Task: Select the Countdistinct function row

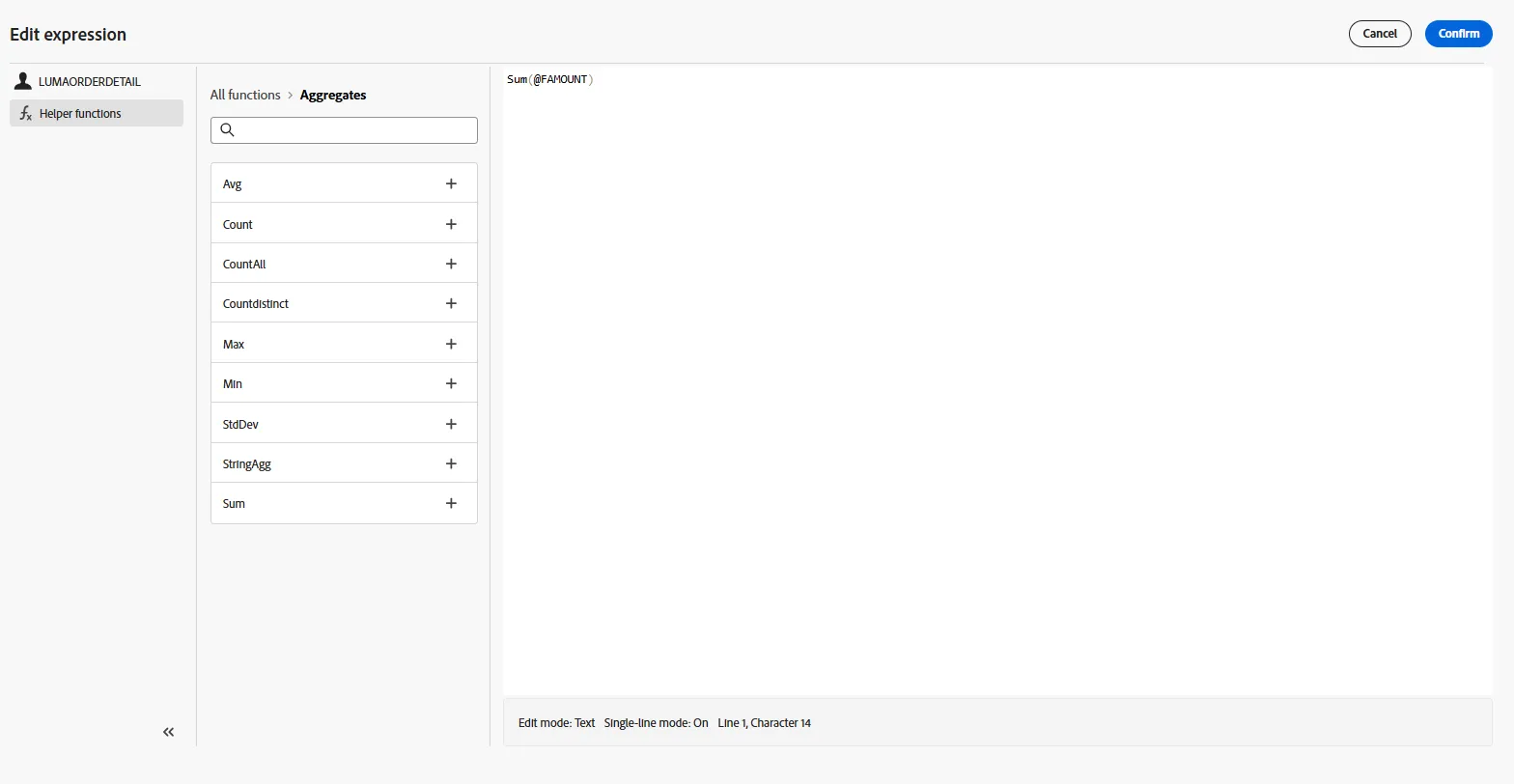Action: [344, 303]
